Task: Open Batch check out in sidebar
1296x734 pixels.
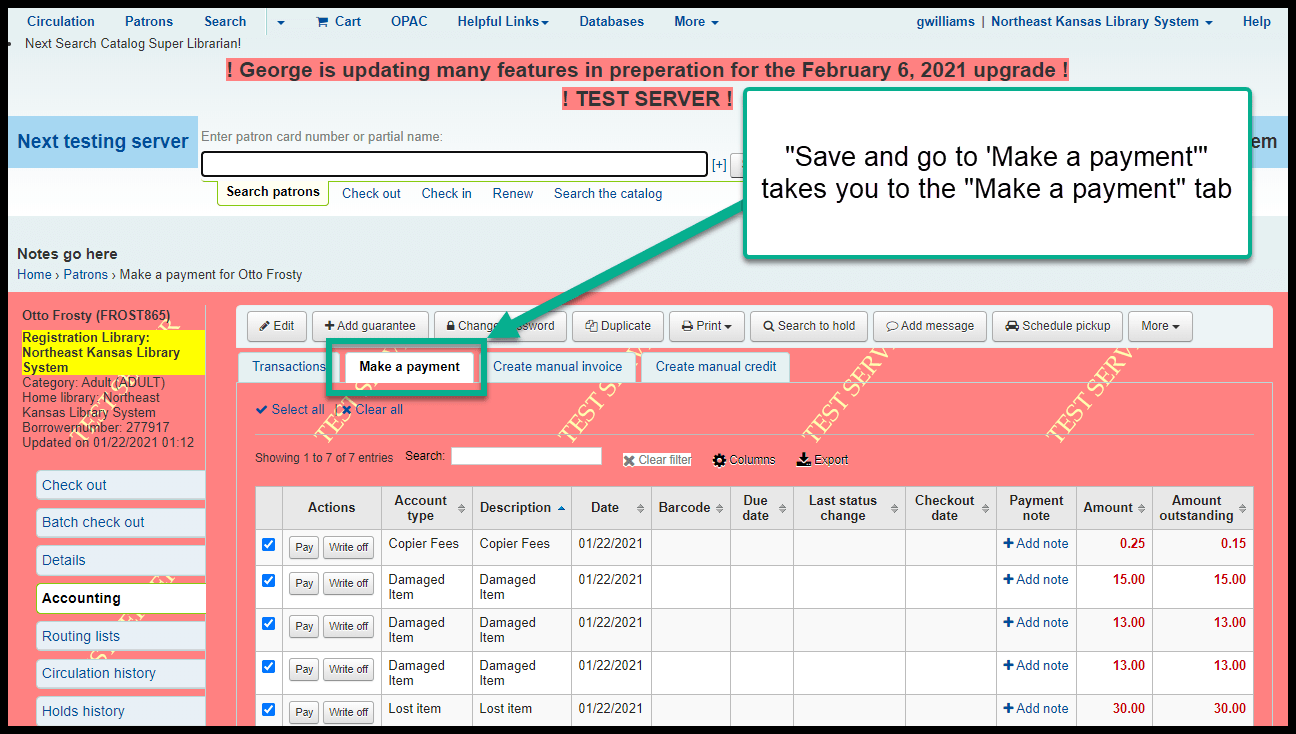Action: 121,522
